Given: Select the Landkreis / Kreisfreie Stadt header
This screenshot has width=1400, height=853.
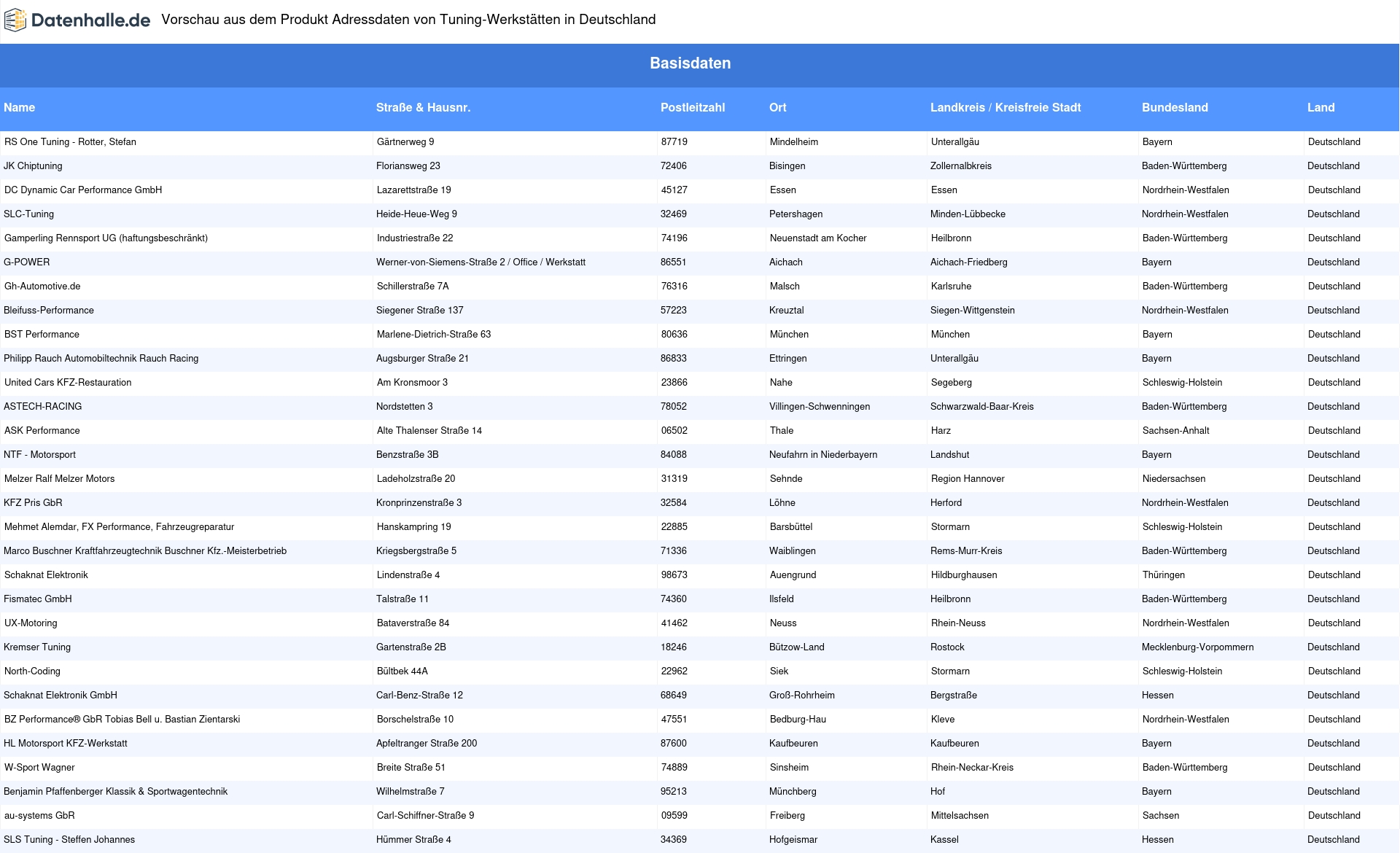Looking at the screenshot, I should coord(1006,108).
